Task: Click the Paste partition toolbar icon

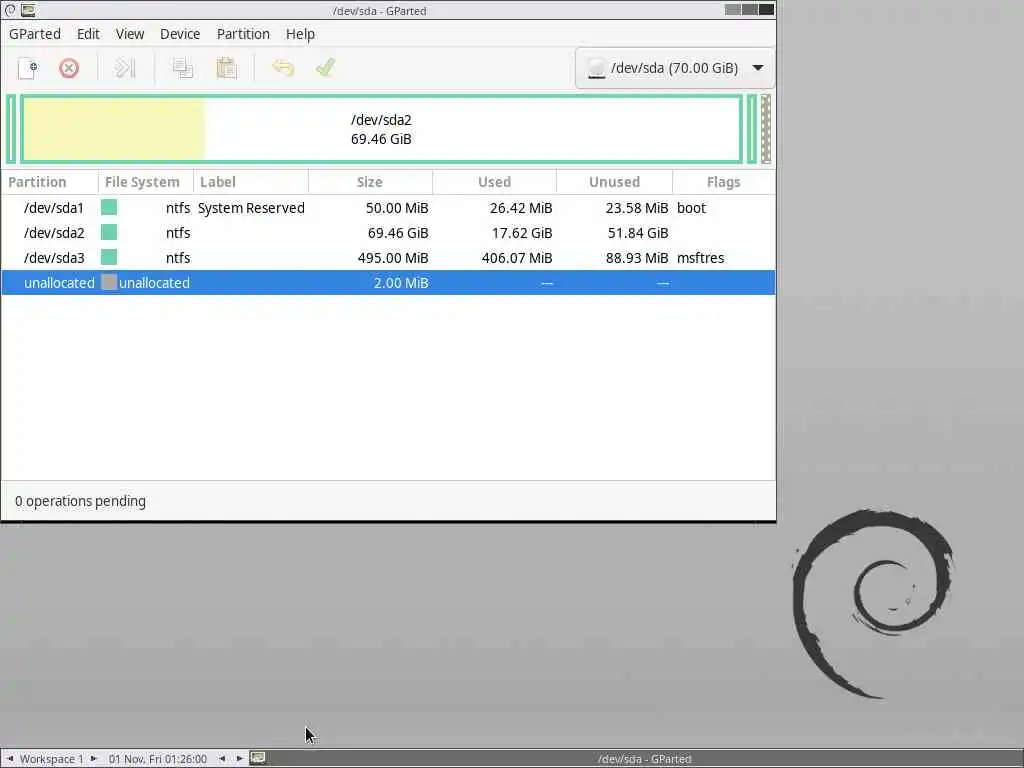Action: (227, 68)
